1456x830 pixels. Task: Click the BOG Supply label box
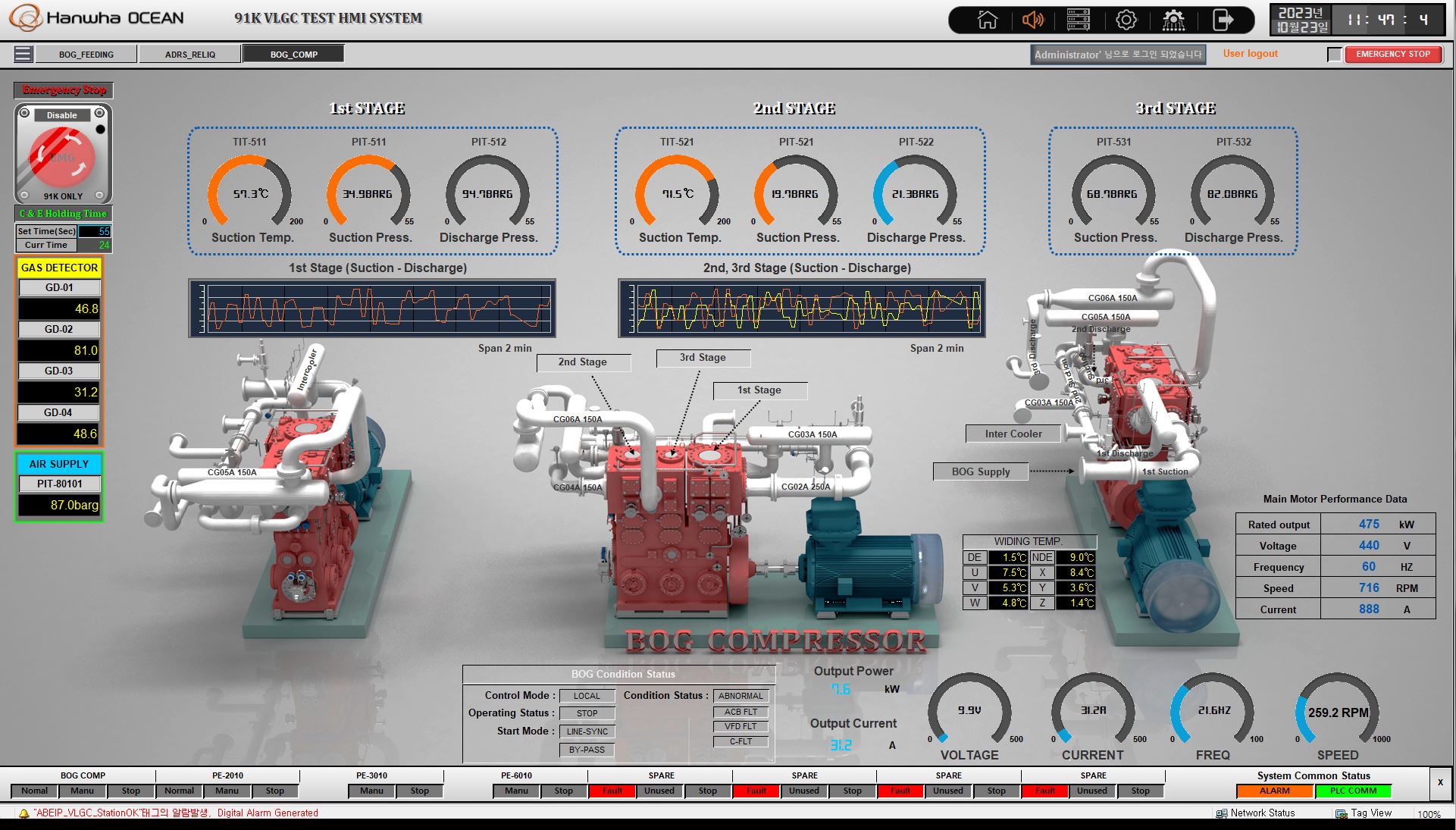coord(981,471)
